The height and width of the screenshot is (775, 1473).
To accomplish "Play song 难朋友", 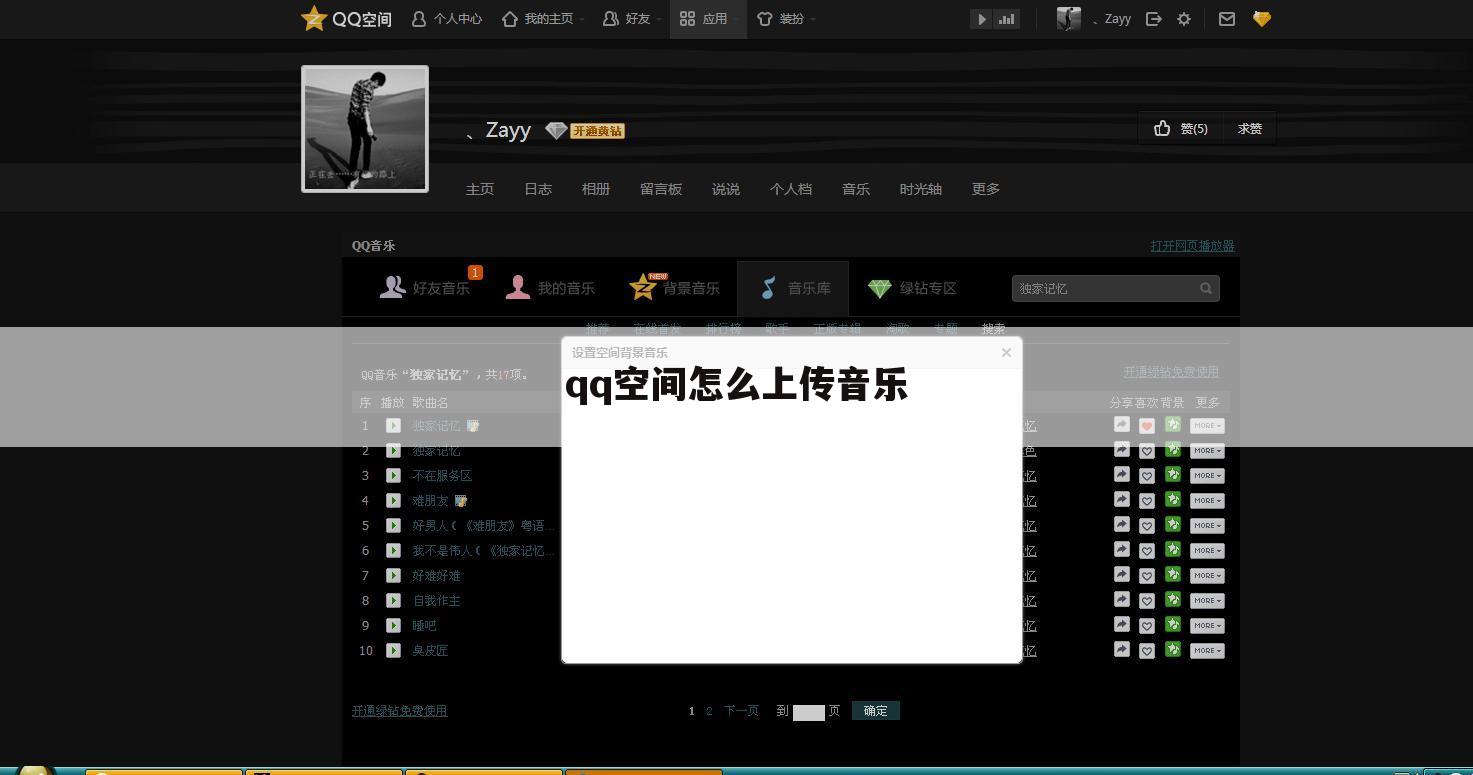I will (394, 501).
